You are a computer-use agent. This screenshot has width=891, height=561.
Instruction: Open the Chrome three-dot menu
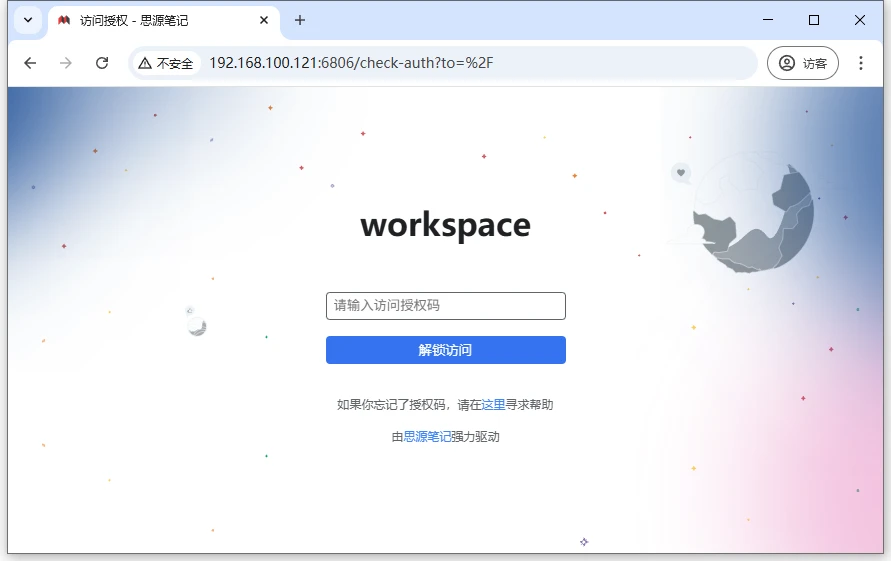click(x=860, y=63)
